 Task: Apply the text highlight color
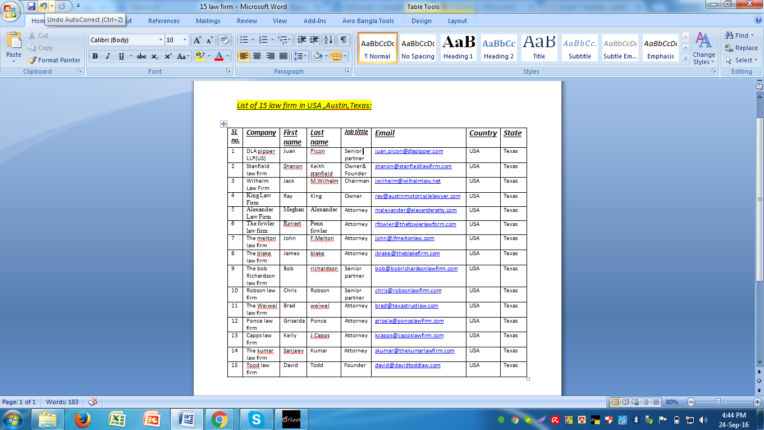coord(200,56)
